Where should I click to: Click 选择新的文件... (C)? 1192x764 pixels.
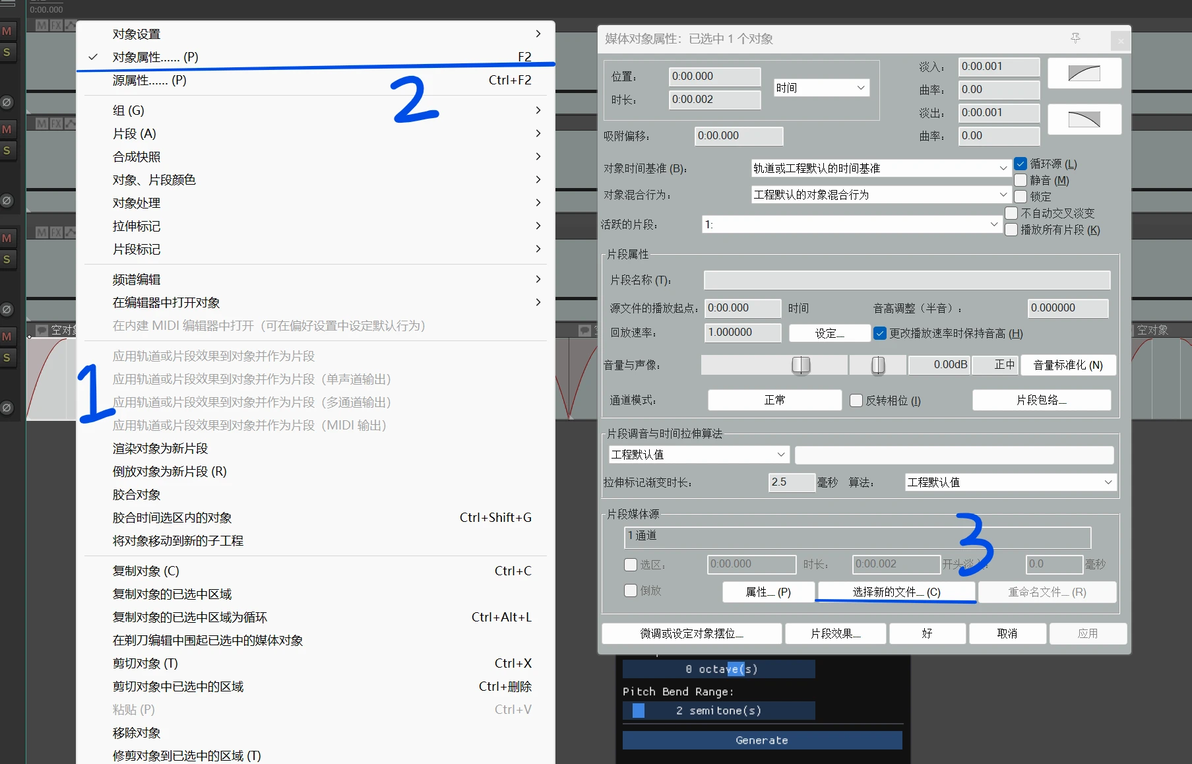(x=896, y=591)
